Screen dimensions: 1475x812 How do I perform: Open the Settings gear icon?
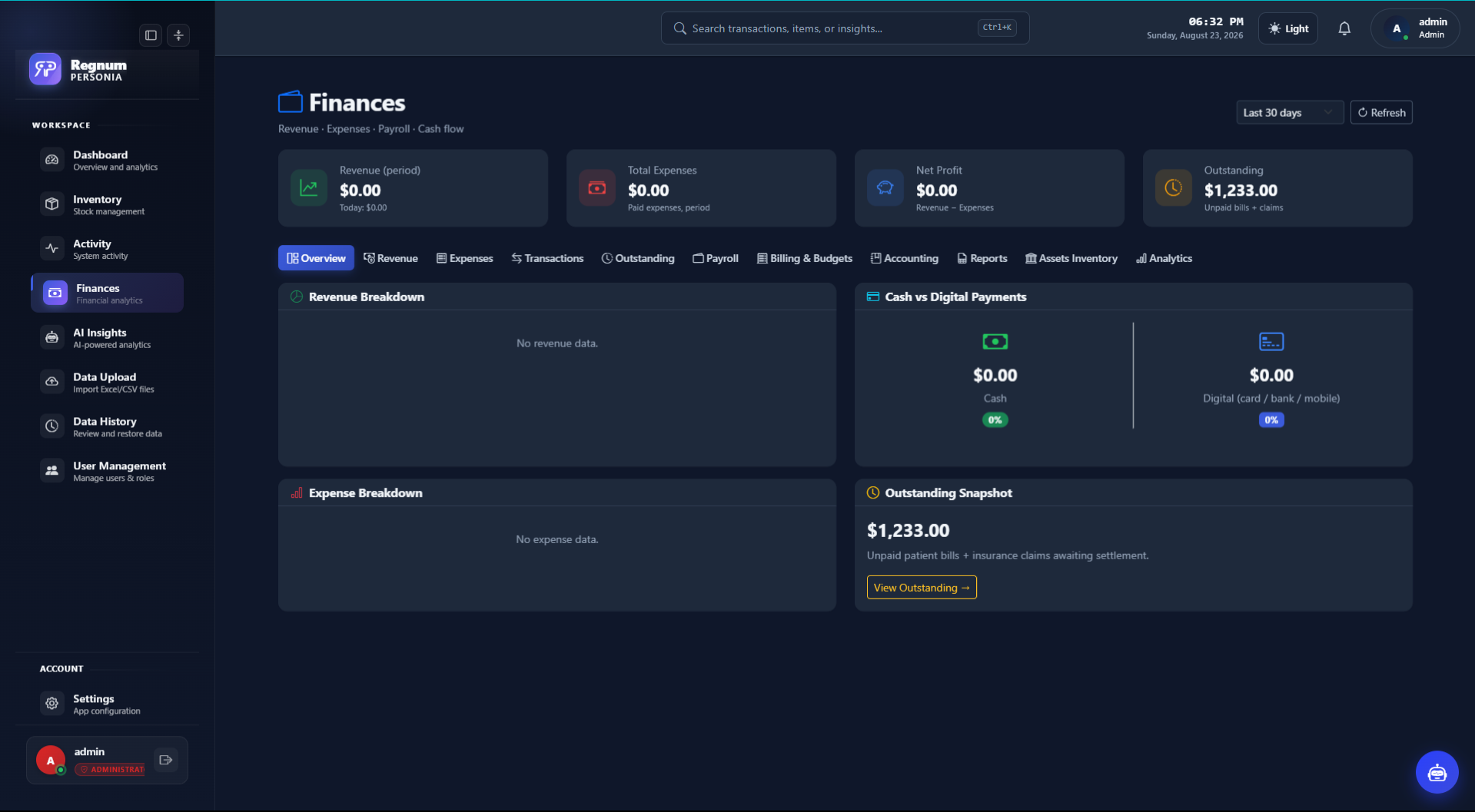pos(51,704)
